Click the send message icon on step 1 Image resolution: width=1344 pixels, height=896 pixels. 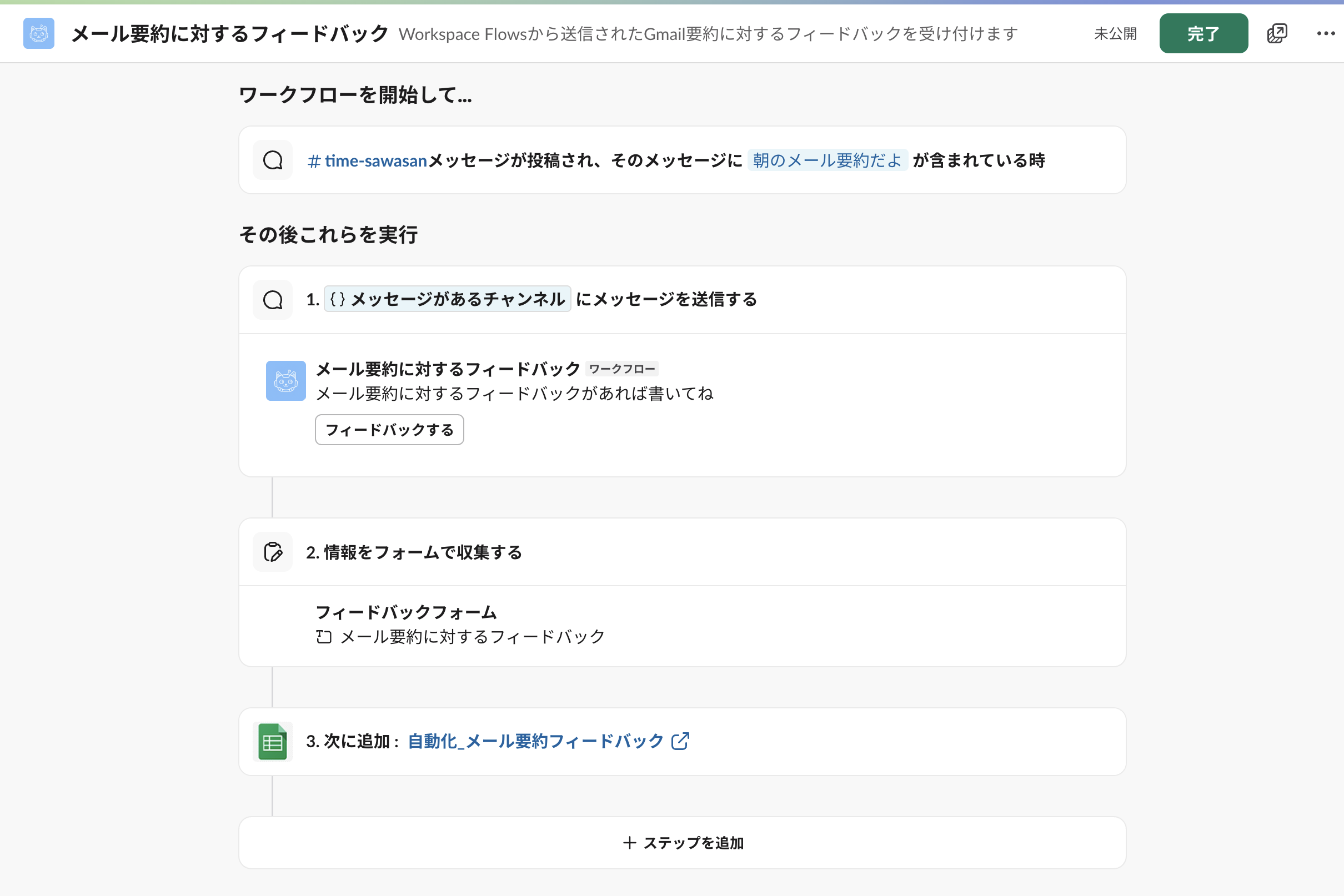coord(272,299)
